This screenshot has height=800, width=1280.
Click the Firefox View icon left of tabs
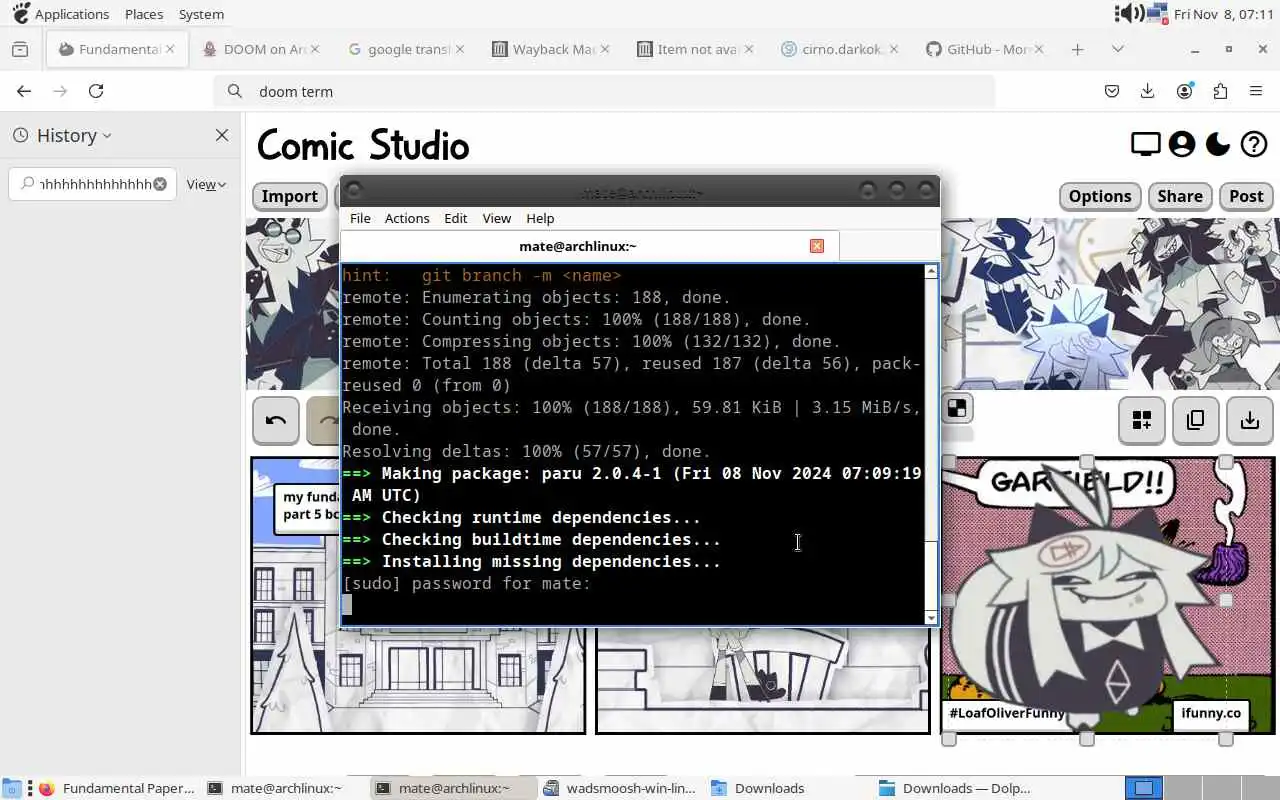tap(20, 49)
